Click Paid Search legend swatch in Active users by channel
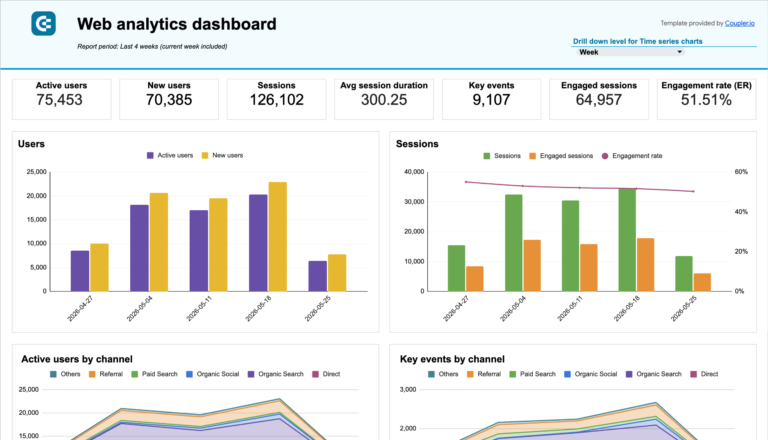Screen dimensions: 768x440 tap(135, 374)
